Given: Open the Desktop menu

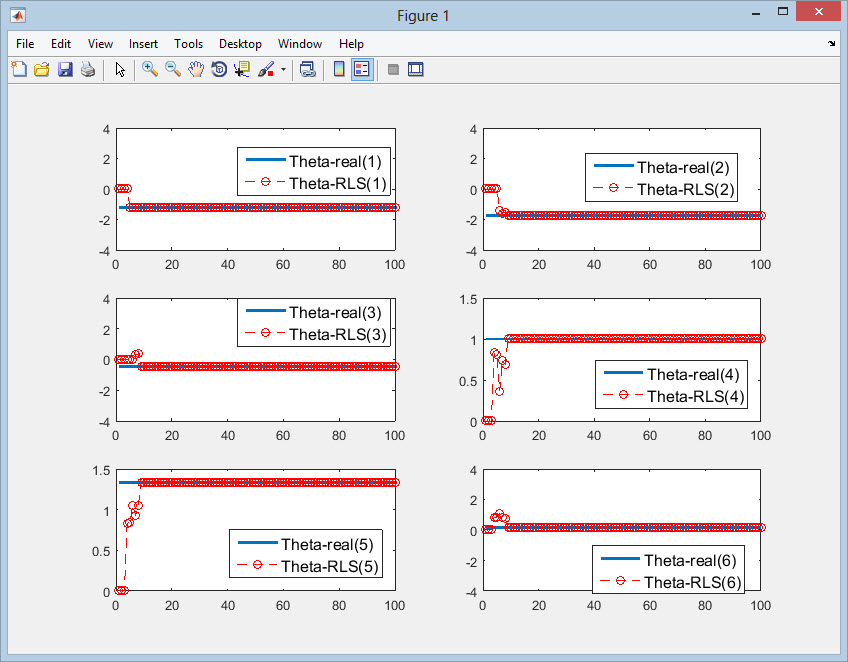Looking at the screenshot, I should click(240, 44).
